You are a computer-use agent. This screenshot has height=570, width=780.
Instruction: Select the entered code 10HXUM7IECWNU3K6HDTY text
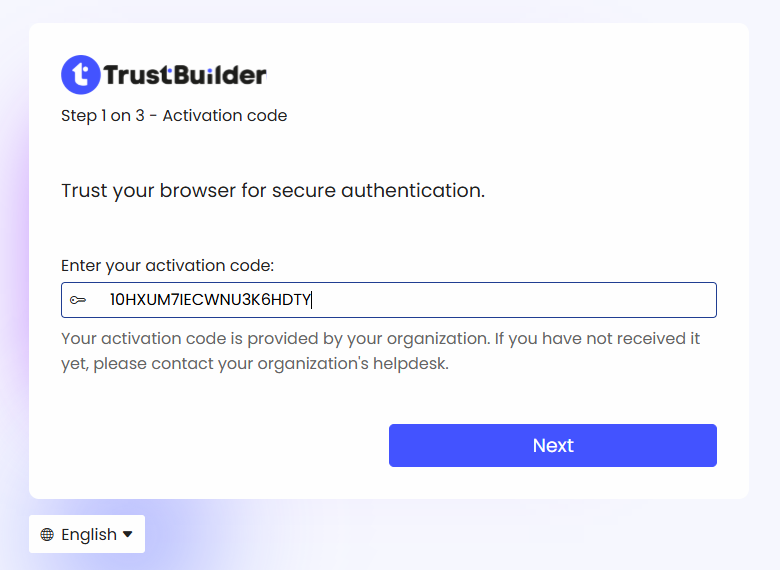tap(210, 300)
